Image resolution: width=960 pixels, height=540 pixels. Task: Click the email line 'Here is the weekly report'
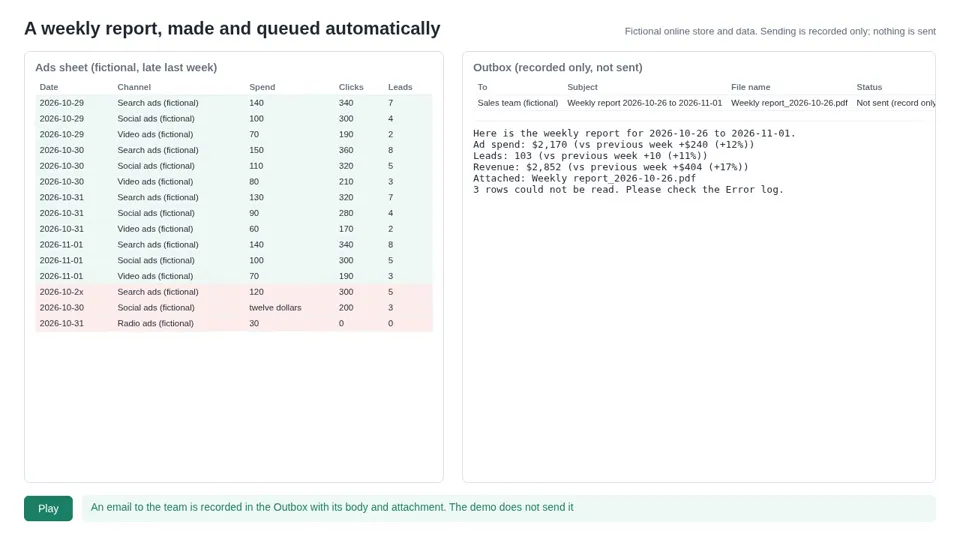click(x=634, y=133)
